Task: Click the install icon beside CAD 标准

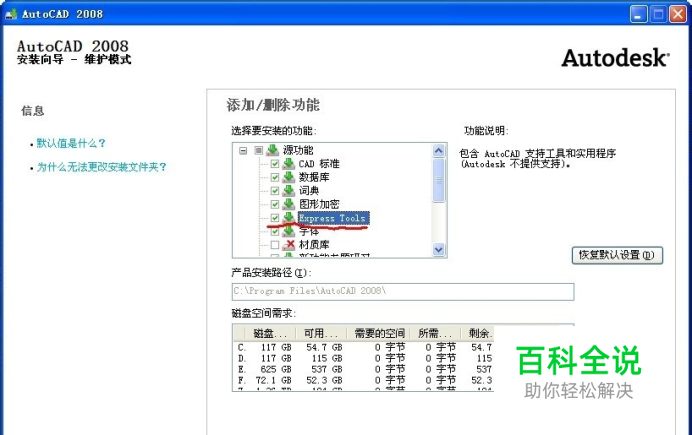Action: click(x=289, y=164)
